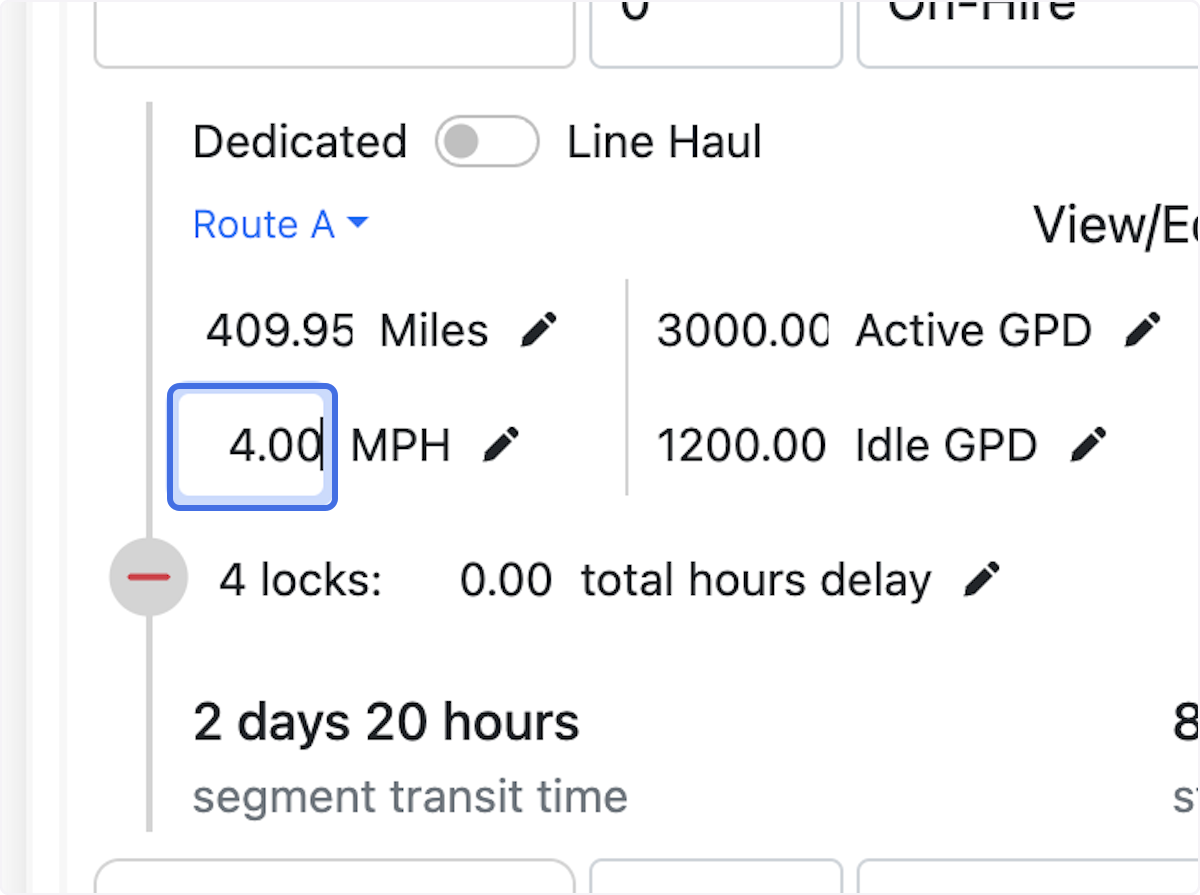Toggle the Dedicated / Line Haul switch

point(487,141)
